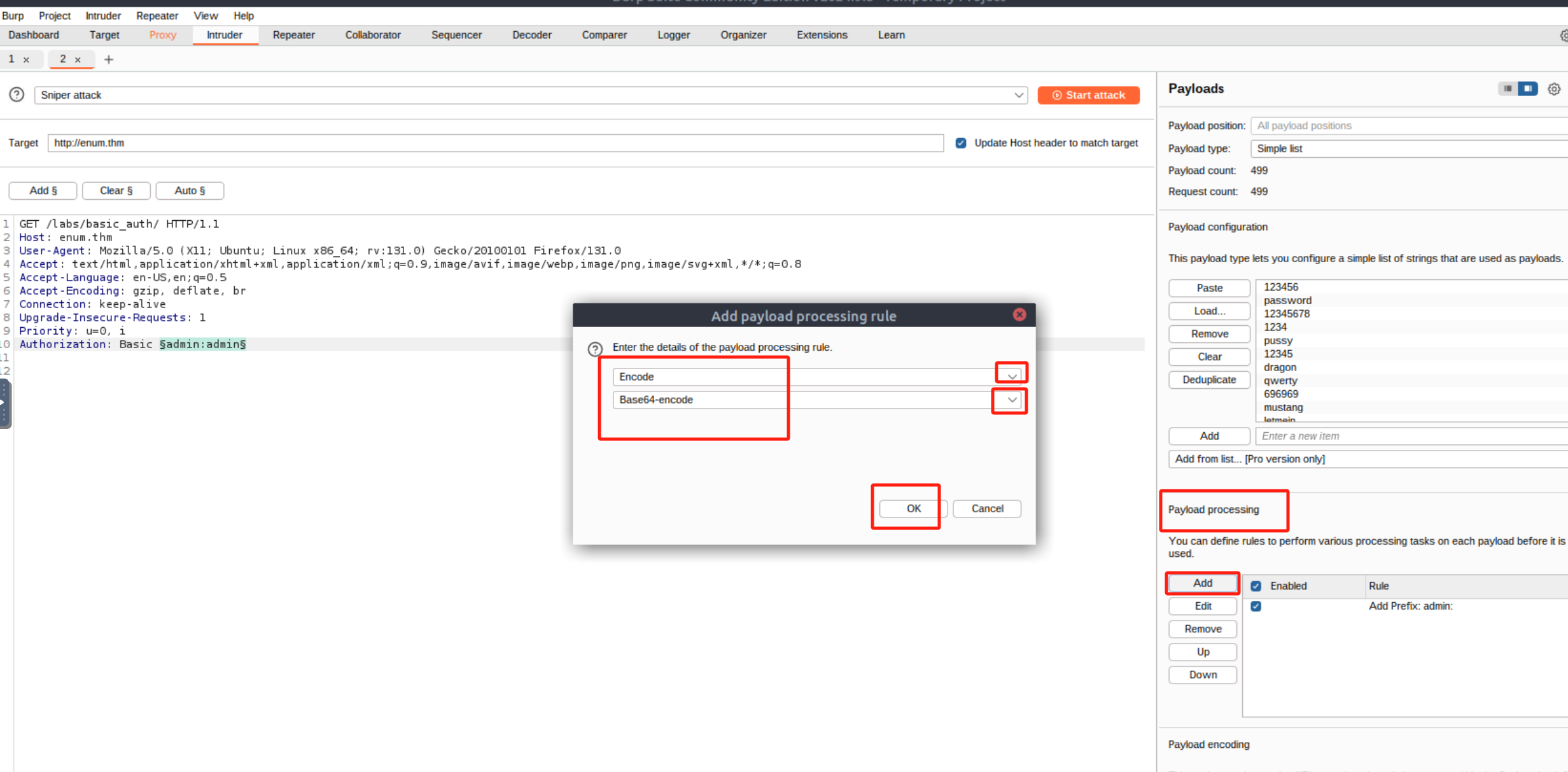
Task: Close Intruder tab 2 with its x
Action: click(78, 60)
